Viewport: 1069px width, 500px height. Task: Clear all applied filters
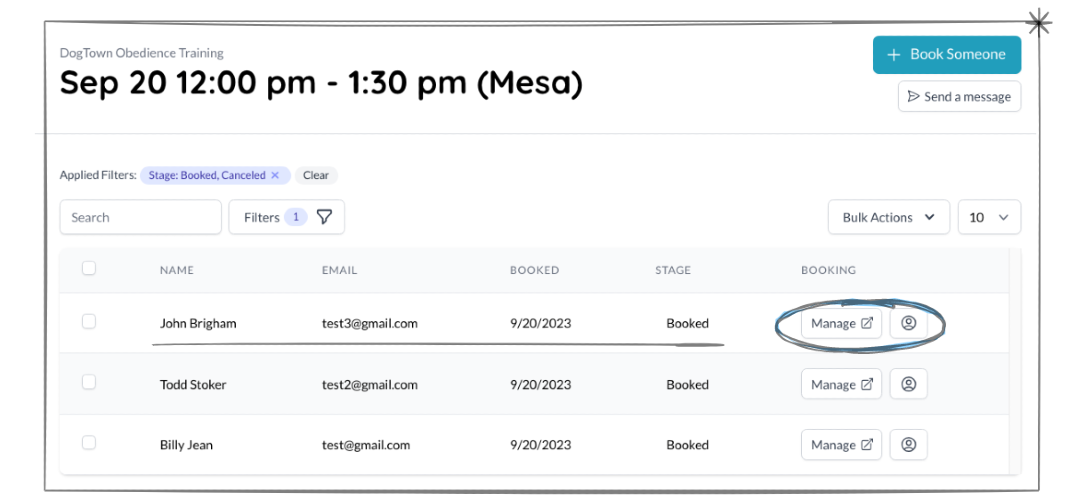(316, 175)
